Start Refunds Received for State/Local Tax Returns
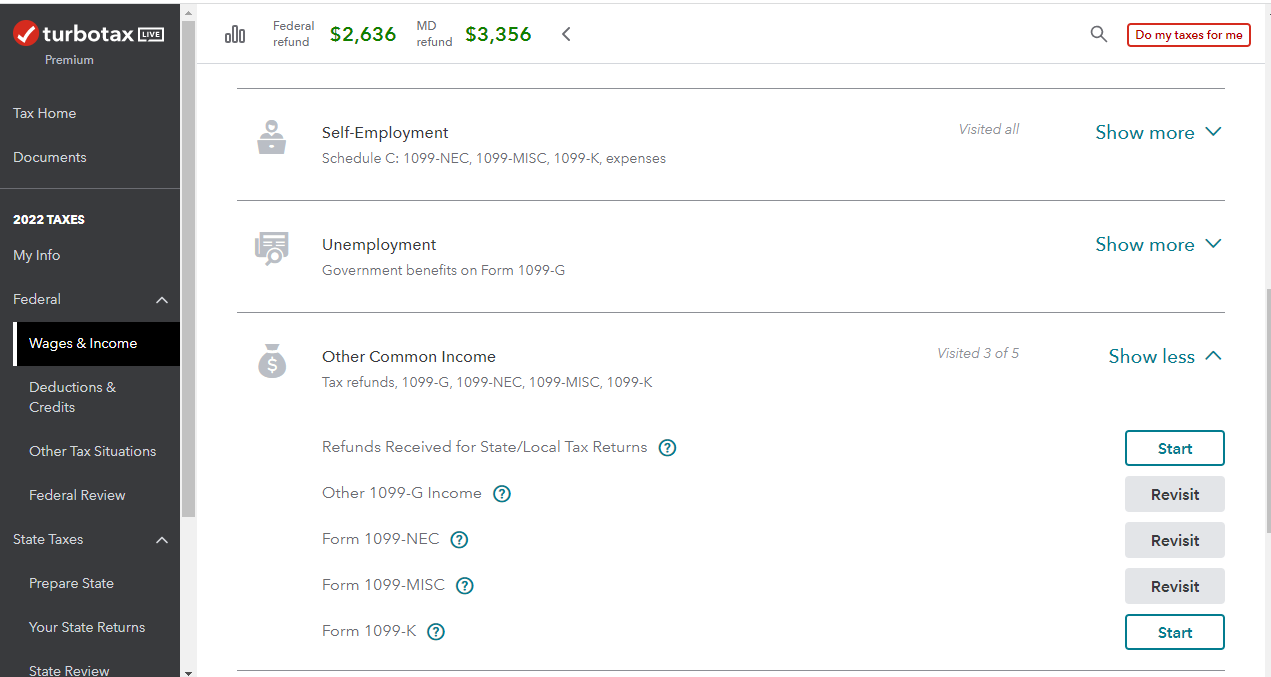Viewport: 1271px width, 677px height. (x=1174, y=449)
